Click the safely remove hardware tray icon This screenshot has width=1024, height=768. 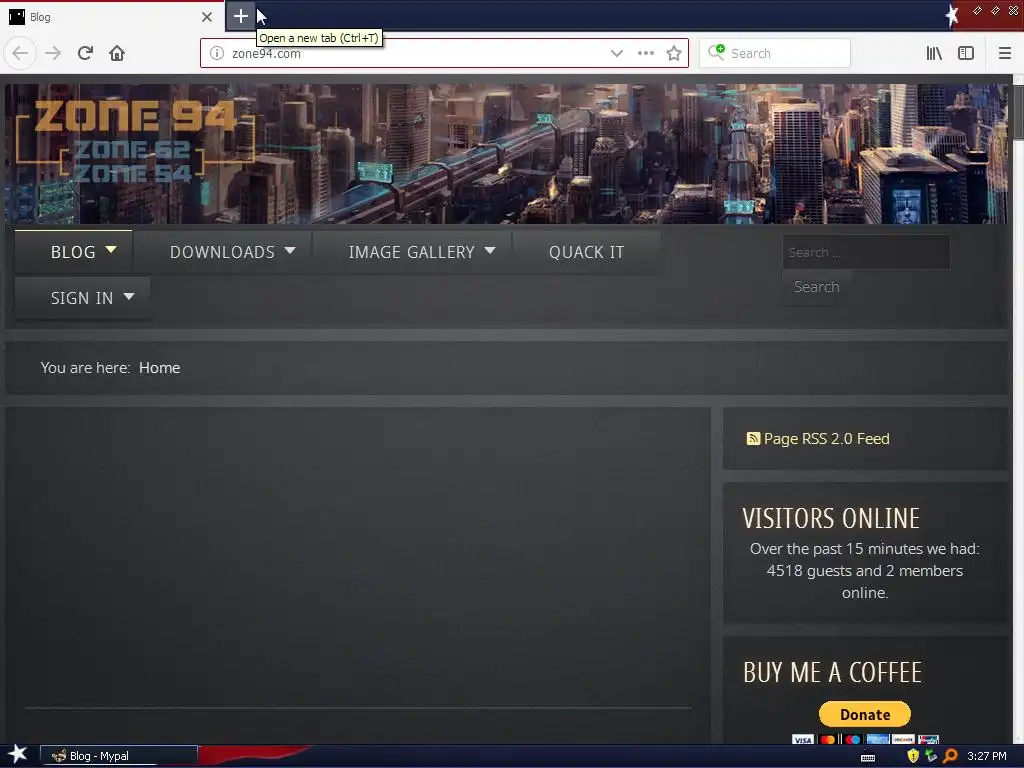click(x=931, y=756)
